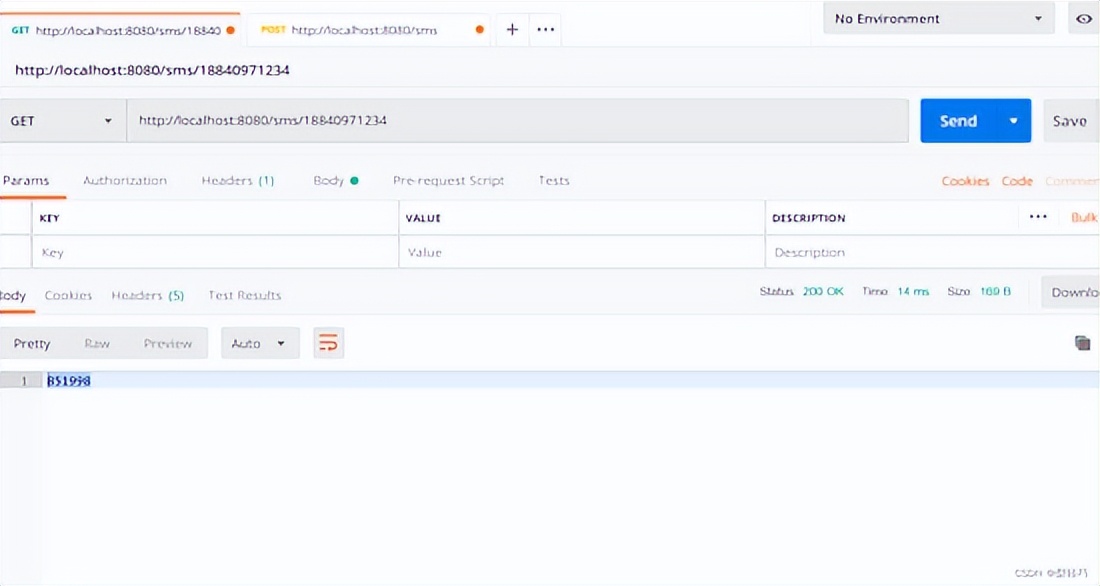Screen dimensions: 1100x586
Task: Click line number 1 in response gutter
Action: 24,380
